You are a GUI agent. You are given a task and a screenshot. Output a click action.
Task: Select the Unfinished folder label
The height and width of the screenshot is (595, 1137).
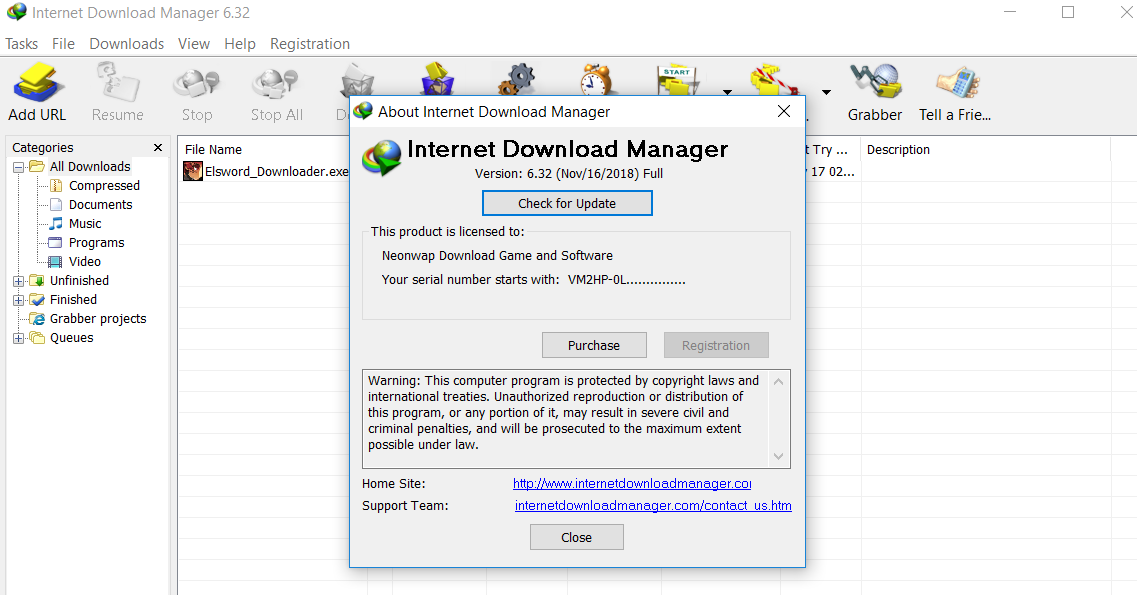coord(79,280)
